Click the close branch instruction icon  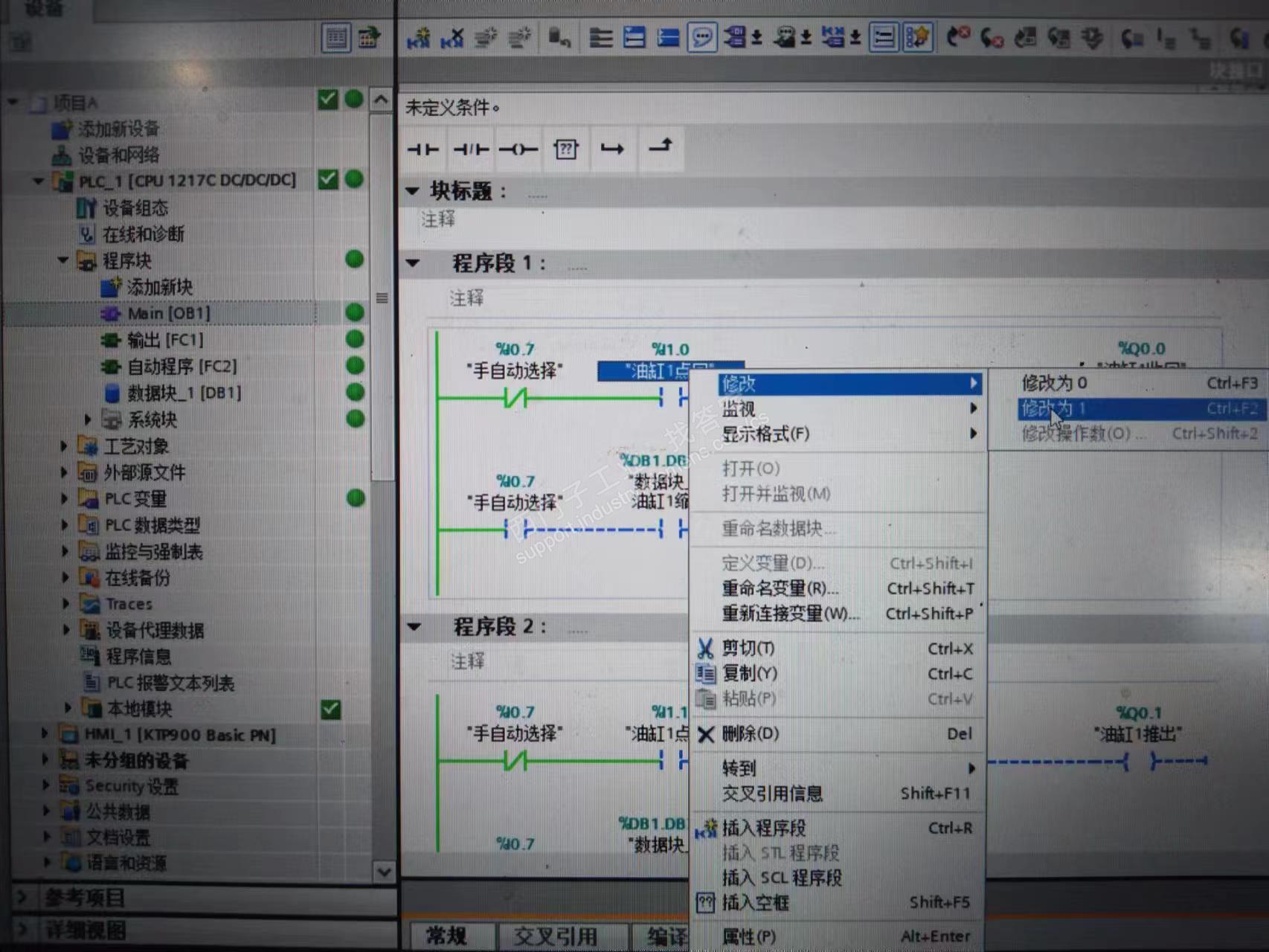(660, 147)
